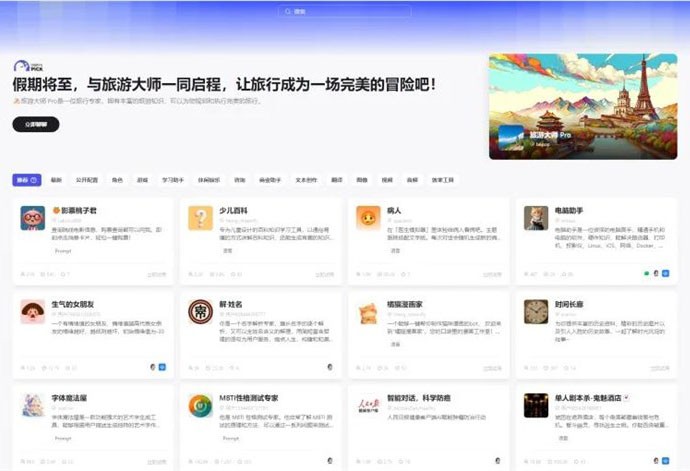Open the 字体魔法屋 bot title

pos(70,398)
